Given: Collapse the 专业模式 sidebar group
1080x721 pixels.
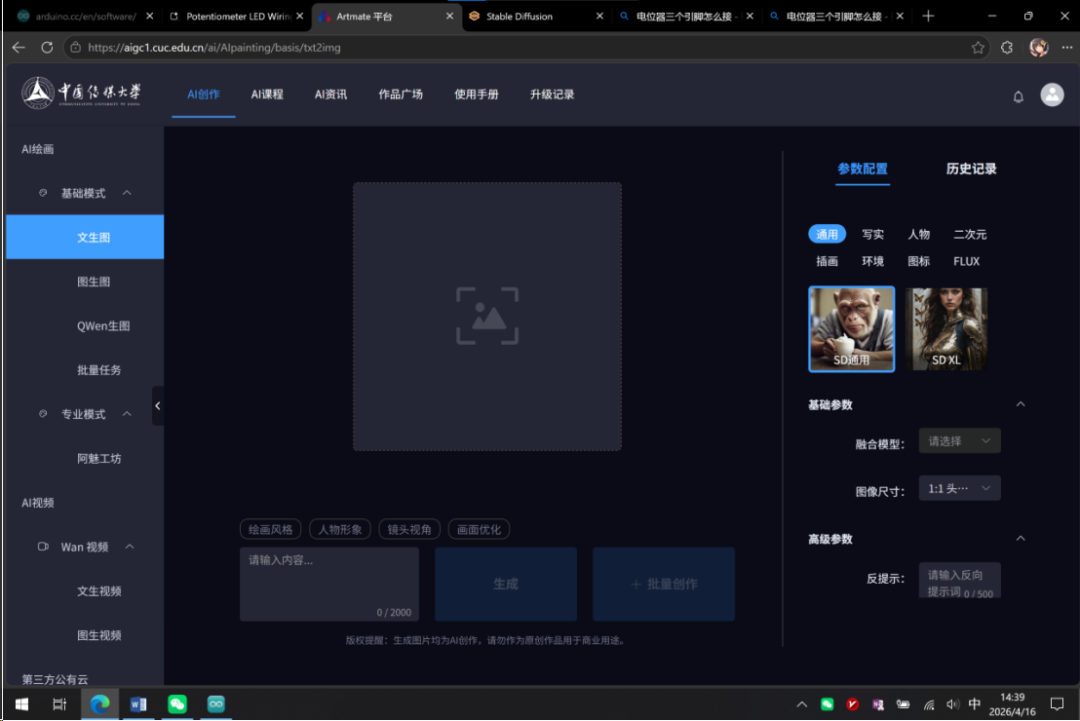Looking at the screenshot, I should (x=127, y=414).
